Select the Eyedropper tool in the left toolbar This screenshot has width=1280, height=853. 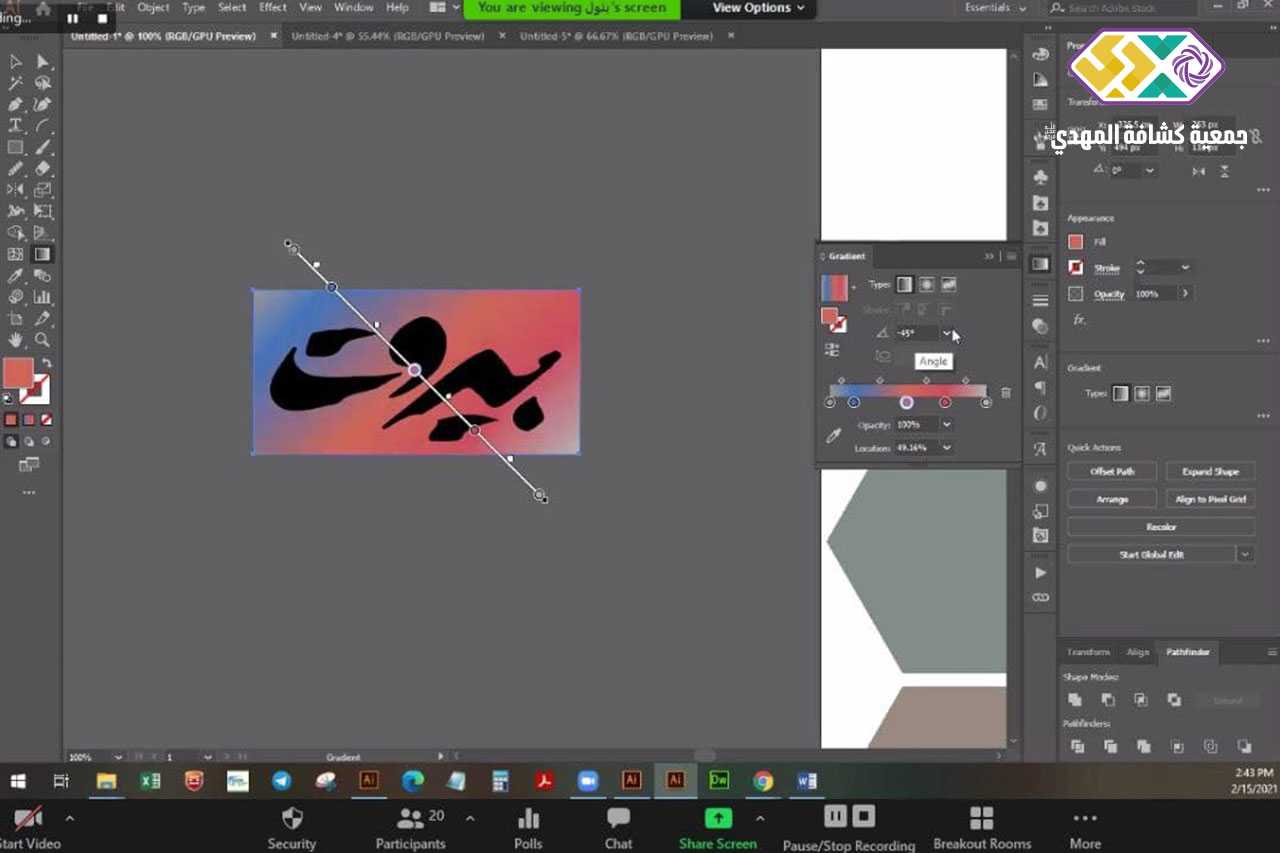16,275
